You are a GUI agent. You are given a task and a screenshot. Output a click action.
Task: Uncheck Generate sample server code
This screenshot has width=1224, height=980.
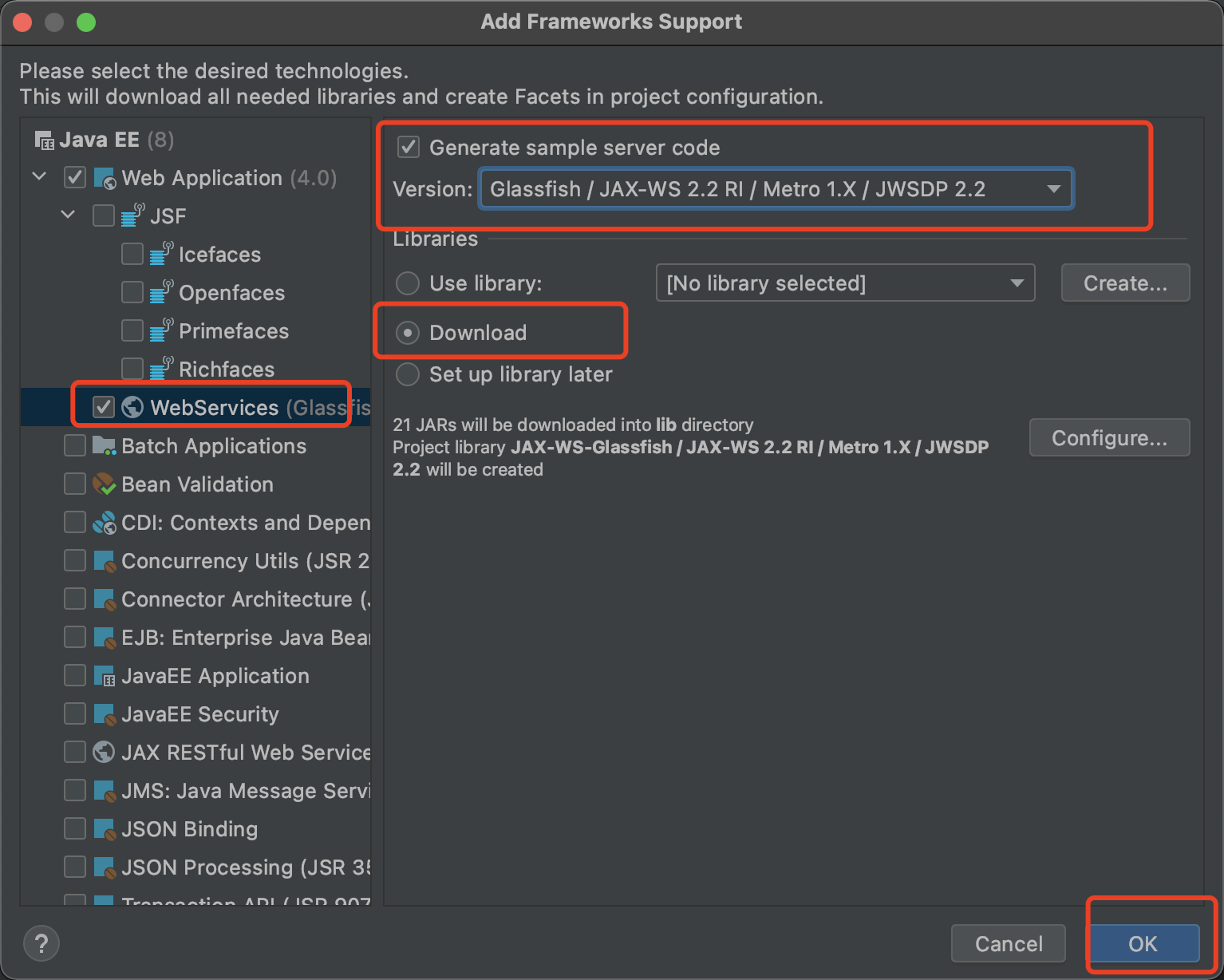(x=408, y=147)
